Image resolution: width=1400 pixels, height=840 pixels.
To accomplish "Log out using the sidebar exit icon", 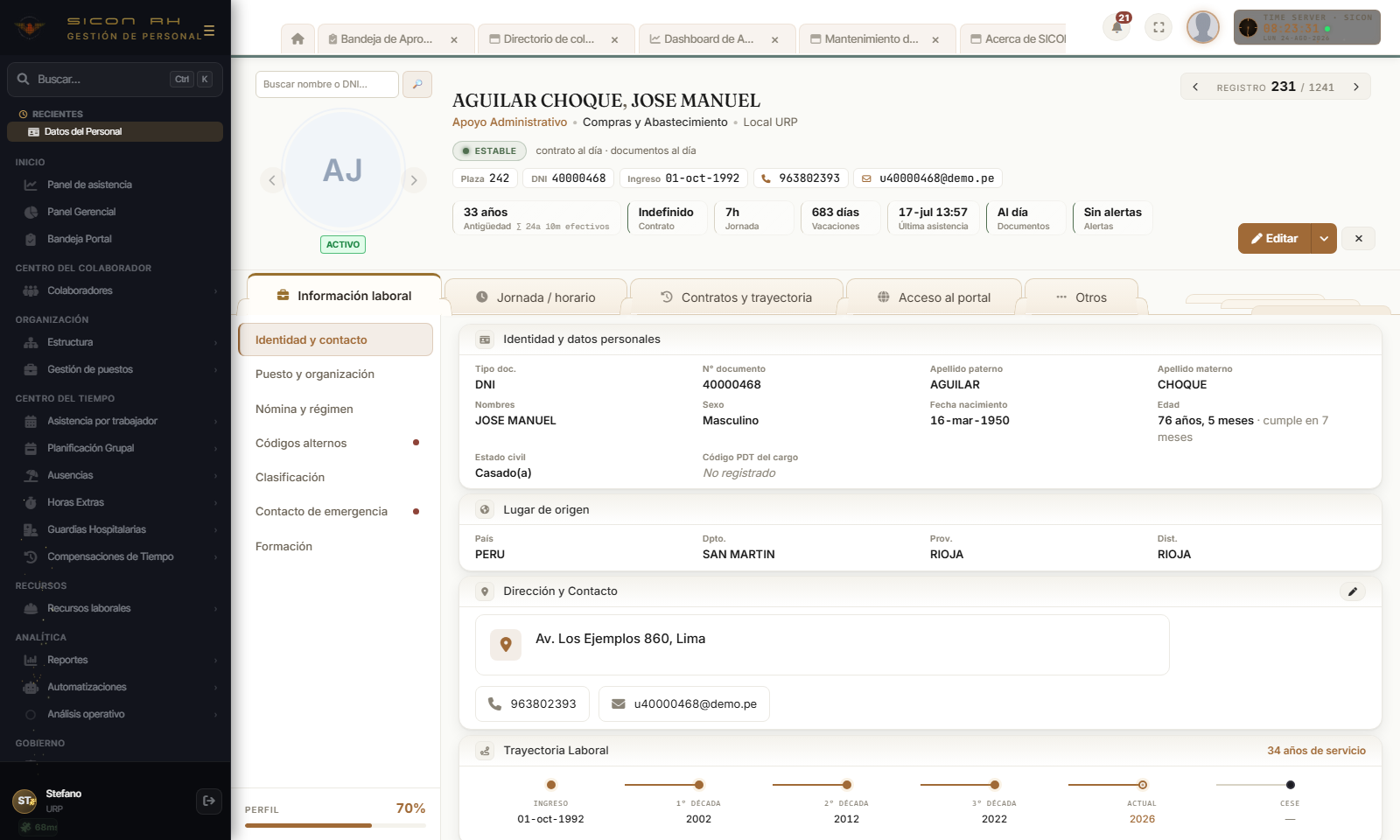I will coord(208,800).
